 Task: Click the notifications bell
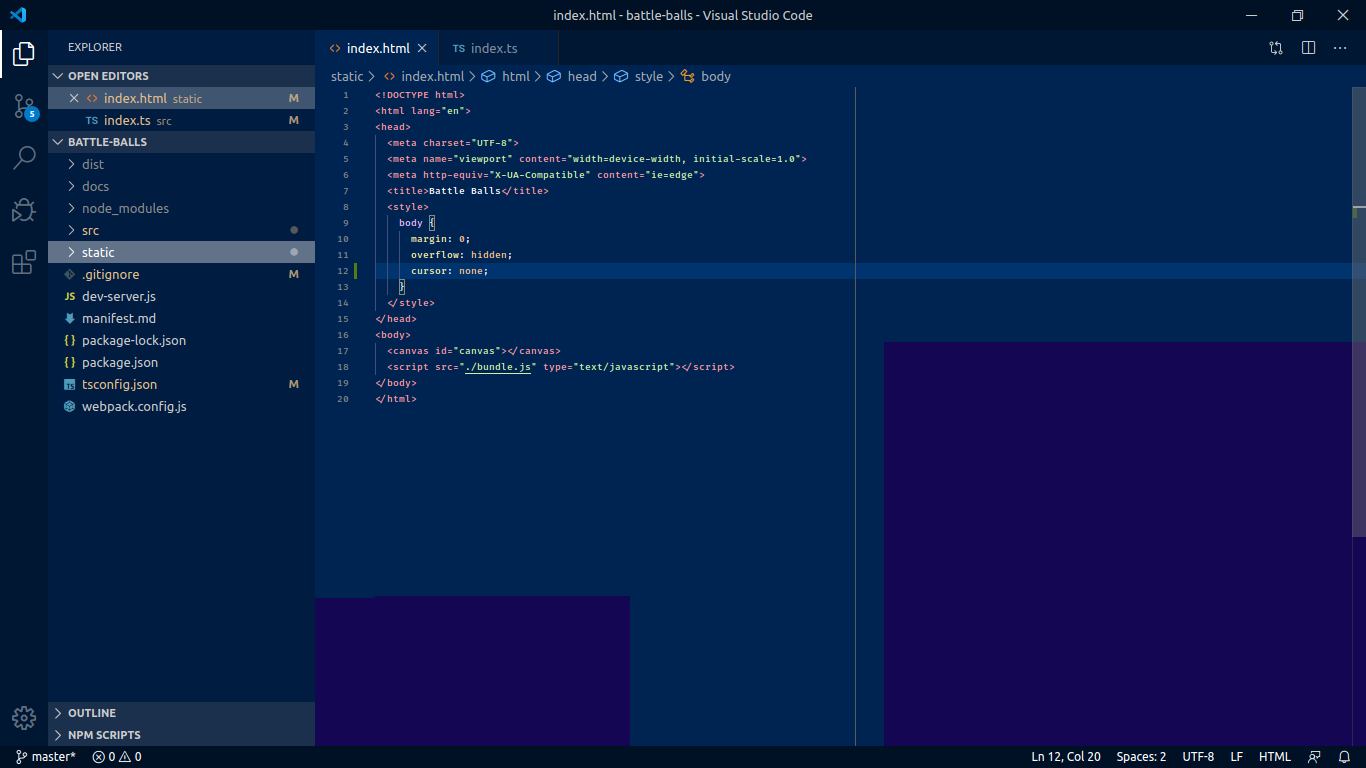1343,756
